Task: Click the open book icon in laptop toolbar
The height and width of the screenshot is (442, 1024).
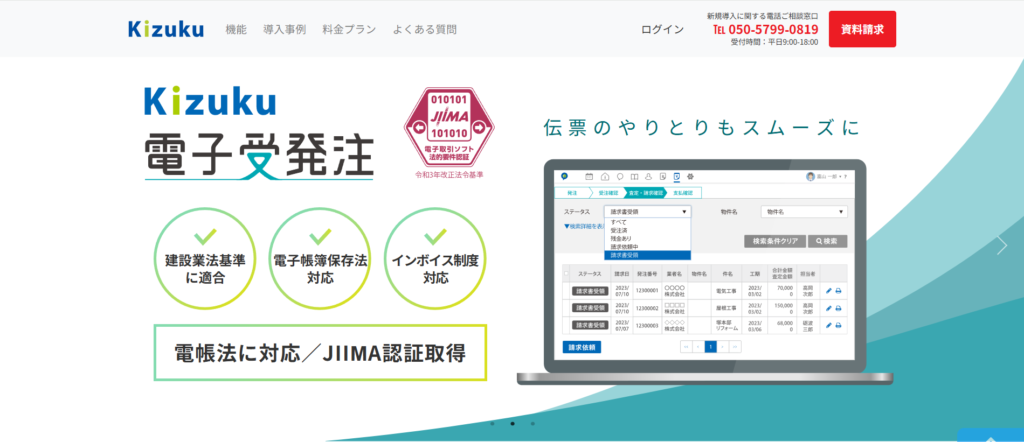Action: point(634,176)
